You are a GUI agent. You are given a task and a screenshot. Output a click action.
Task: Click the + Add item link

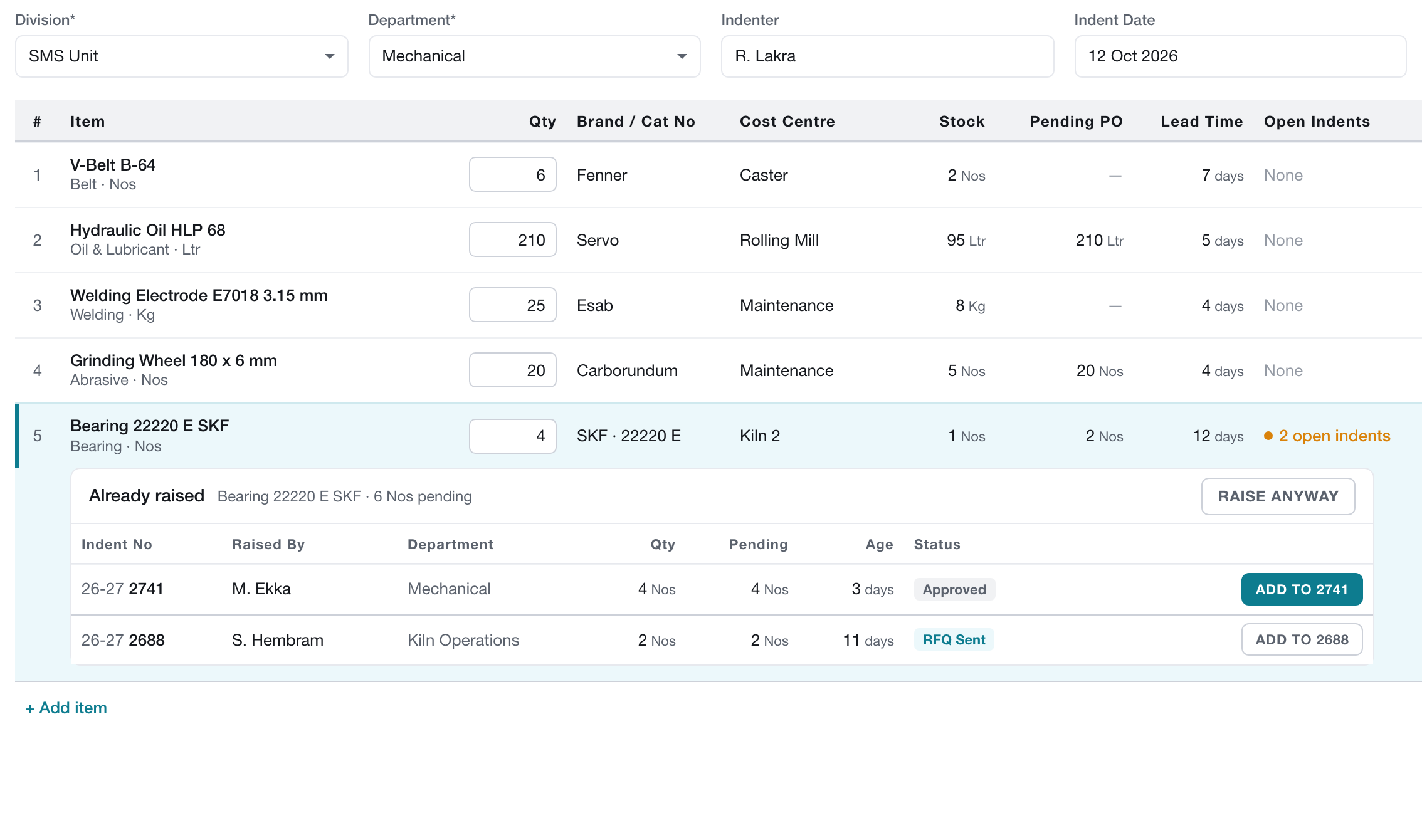66,708
